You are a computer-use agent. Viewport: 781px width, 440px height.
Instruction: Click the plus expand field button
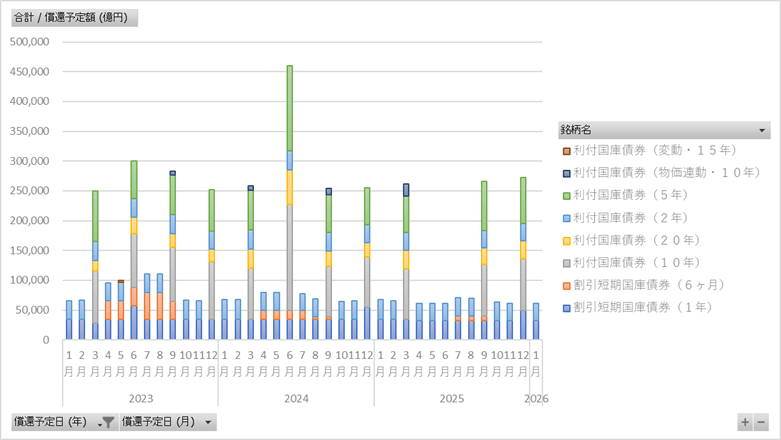745,423
